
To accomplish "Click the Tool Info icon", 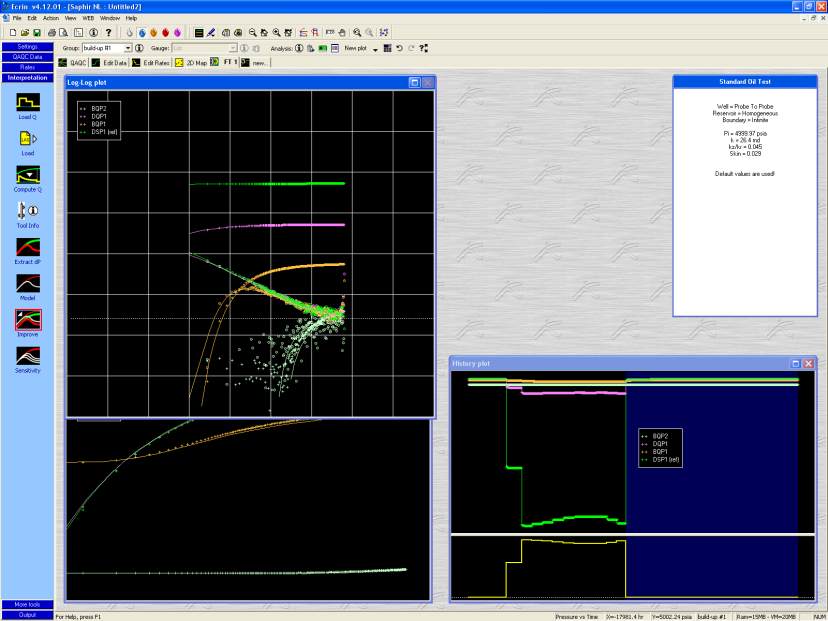I will click(28, 211).
